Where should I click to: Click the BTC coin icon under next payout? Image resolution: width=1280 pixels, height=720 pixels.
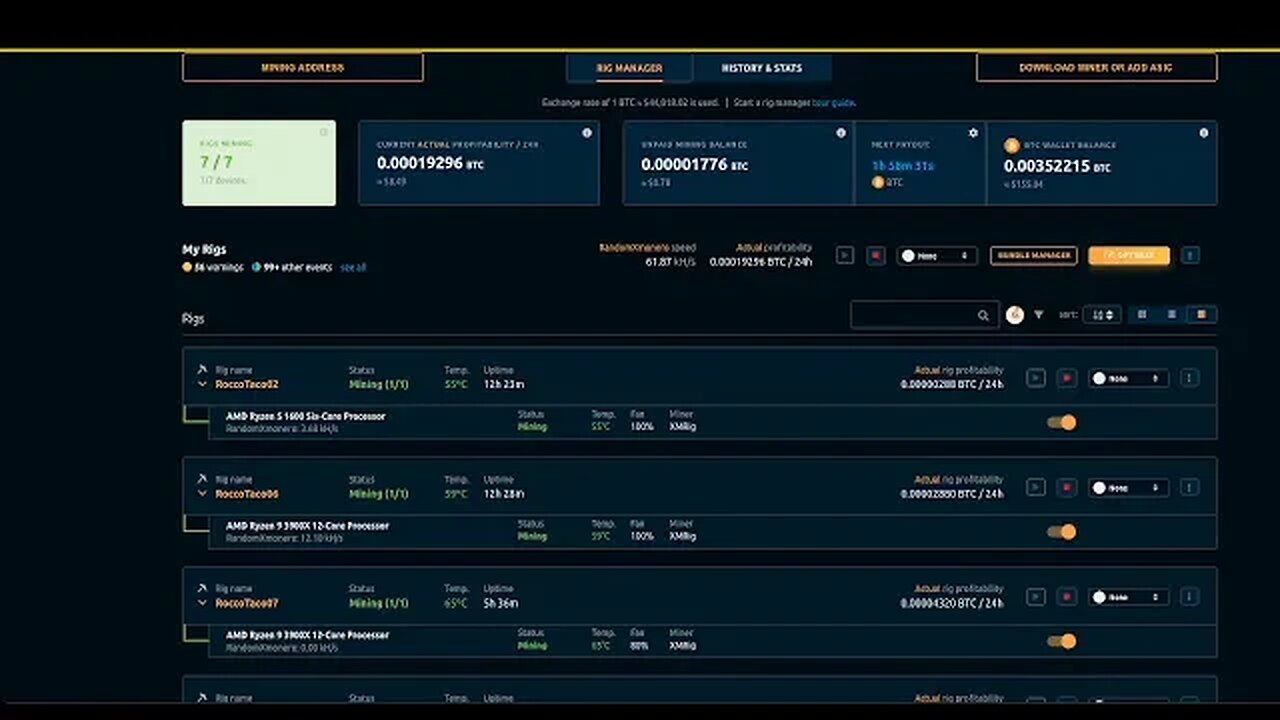[x=878, y=182]
